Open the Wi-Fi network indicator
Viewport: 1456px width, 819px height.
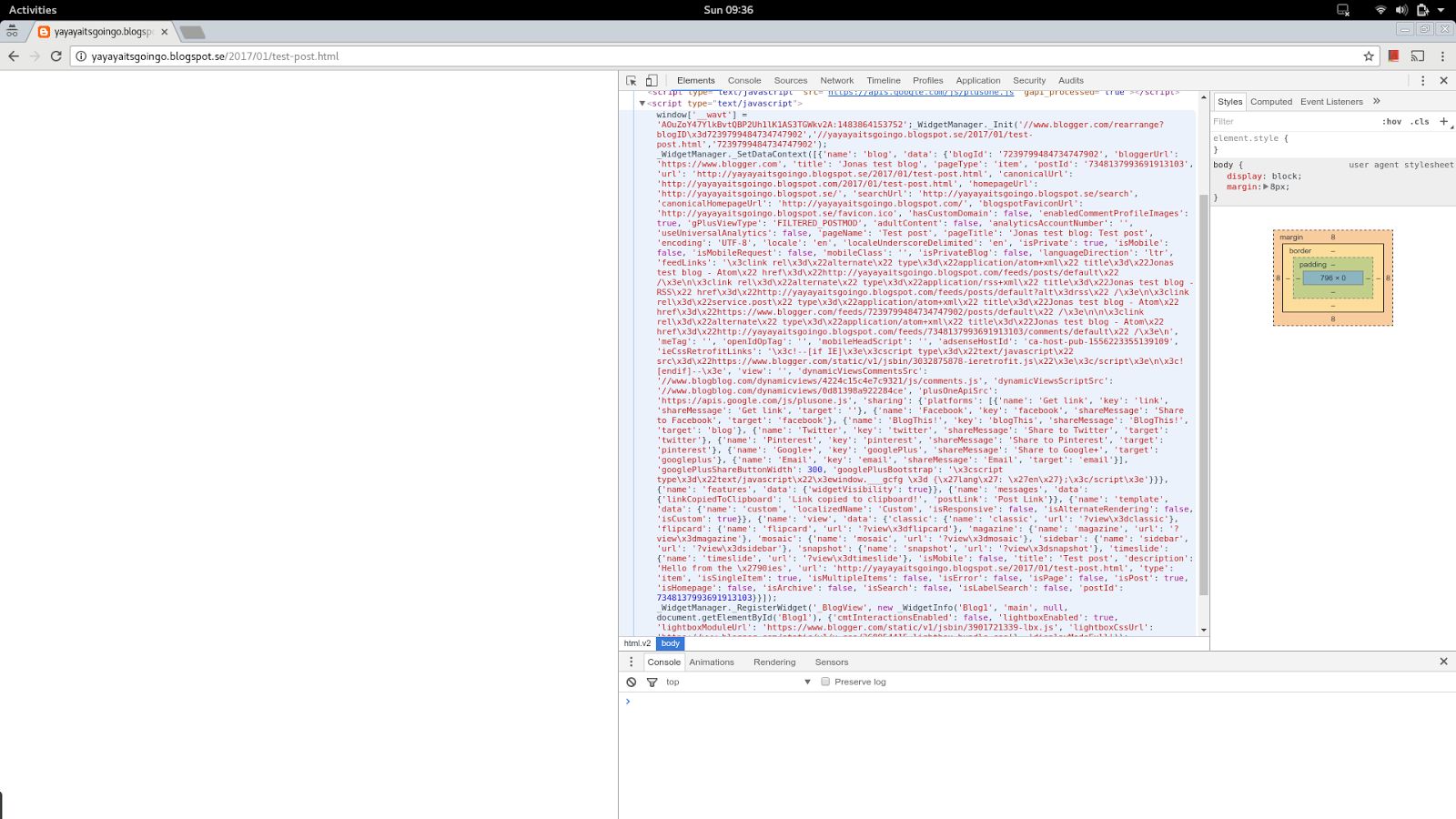pyautogui.click(x=1380, y=10)
